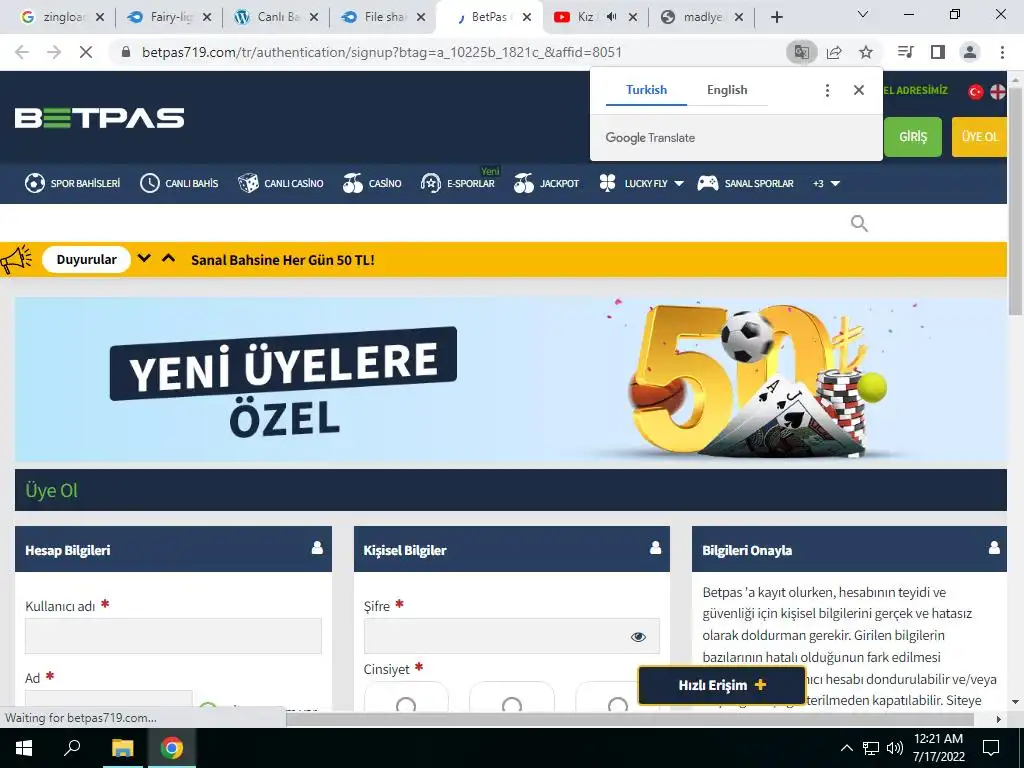
Task: Click the user icon in Hesap Bilgileri header
Action: (317, 548)
